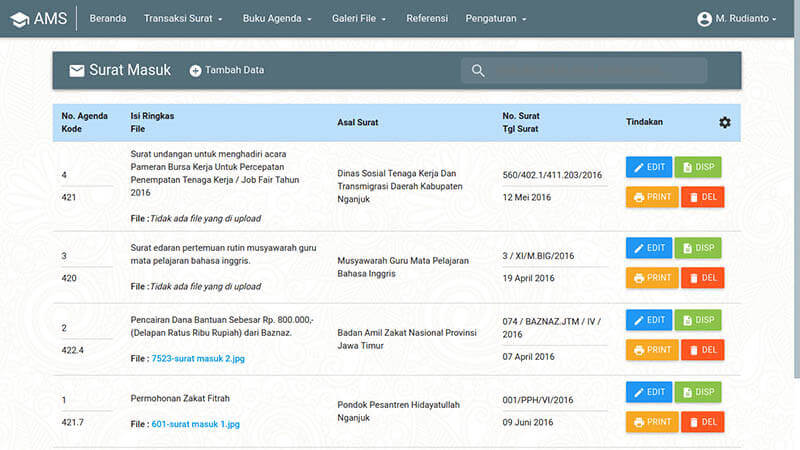Click the Tindakan column header

[x=644, y=122]
